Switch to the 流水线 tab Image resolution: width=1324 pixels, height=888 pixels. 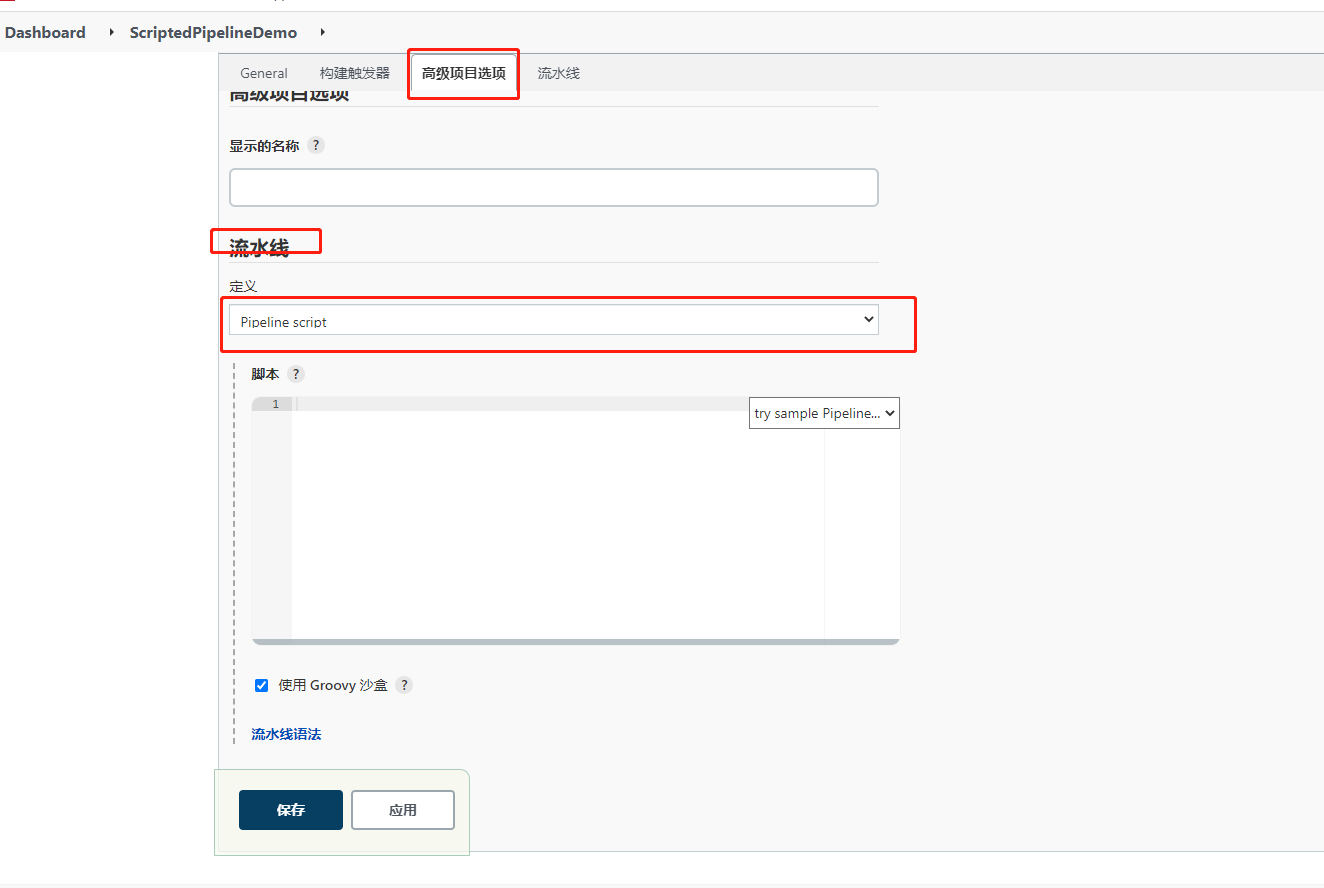click(558, 73)
